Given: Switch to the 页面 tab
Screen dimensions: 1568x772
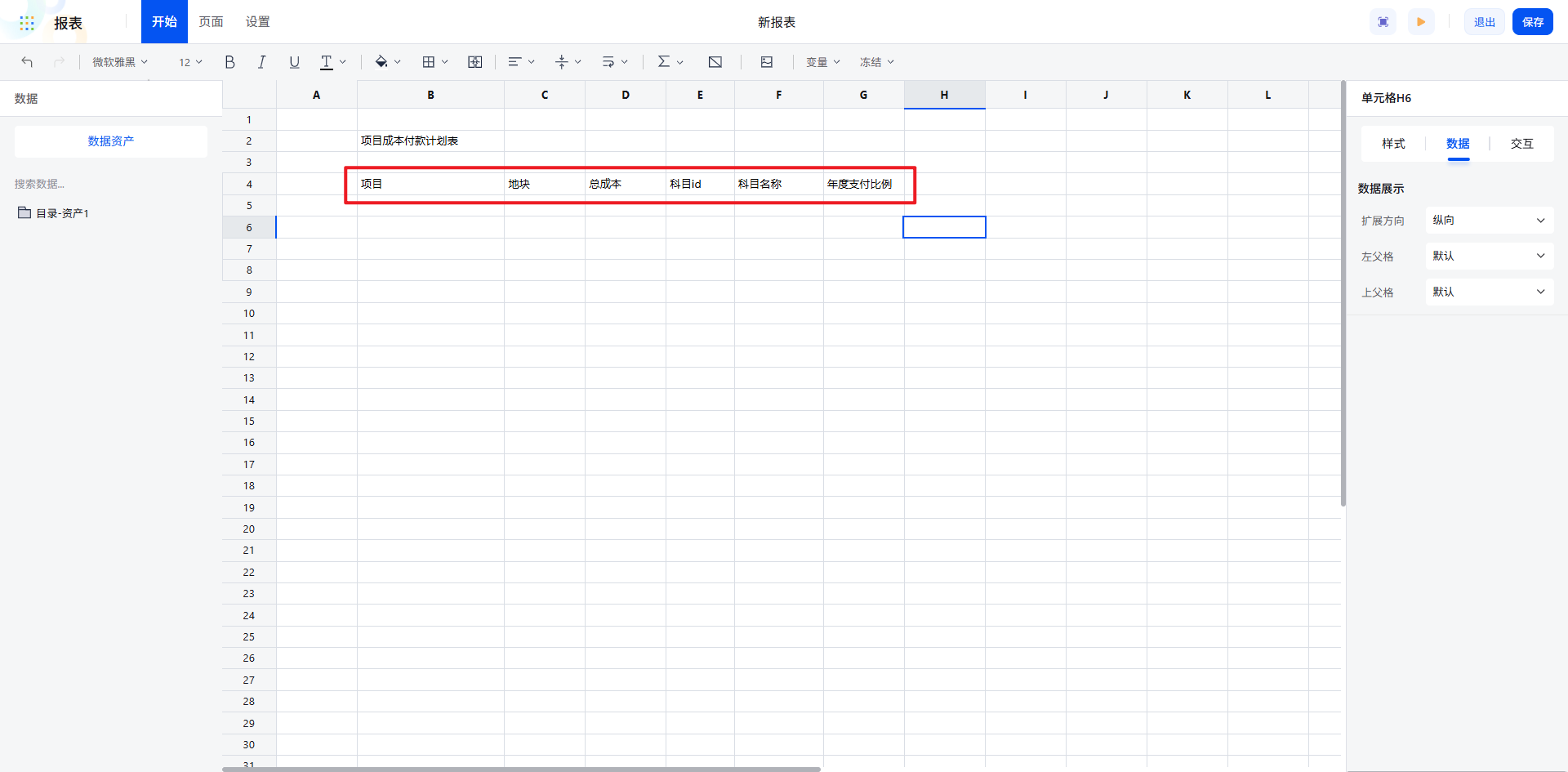Looking at the screenshot, I should tap(211, 22).
